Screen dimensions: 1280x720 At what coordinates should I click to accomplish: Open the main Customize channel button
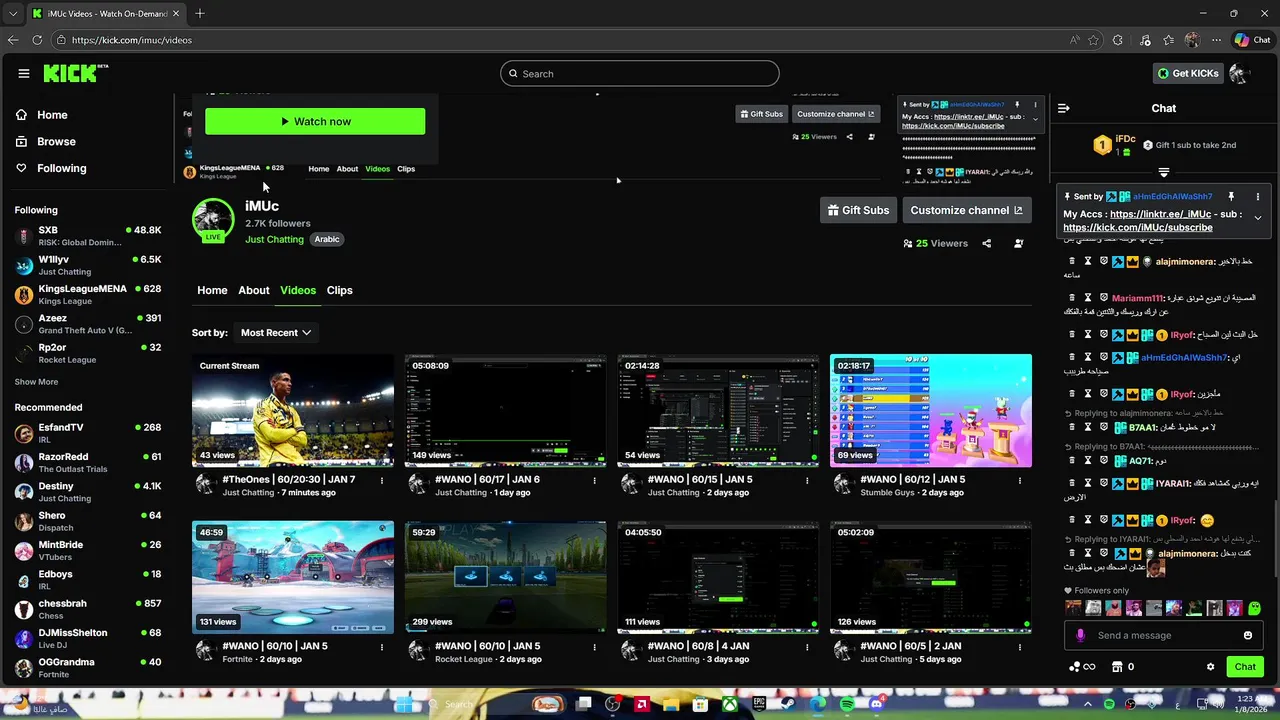coord(966,210)
